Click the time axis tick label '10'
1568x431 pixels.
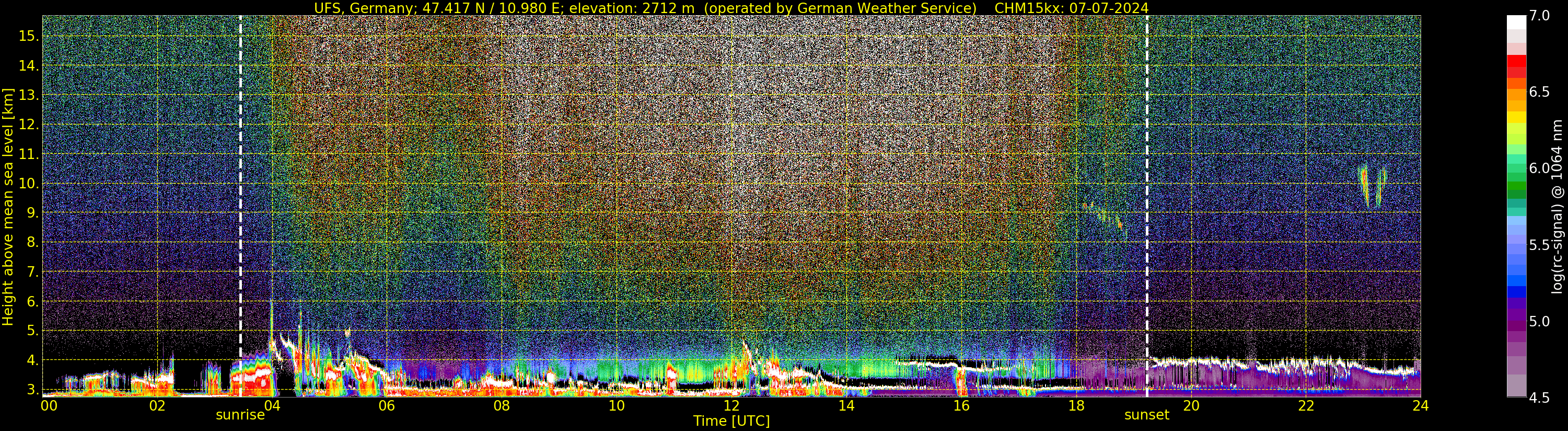616,405
